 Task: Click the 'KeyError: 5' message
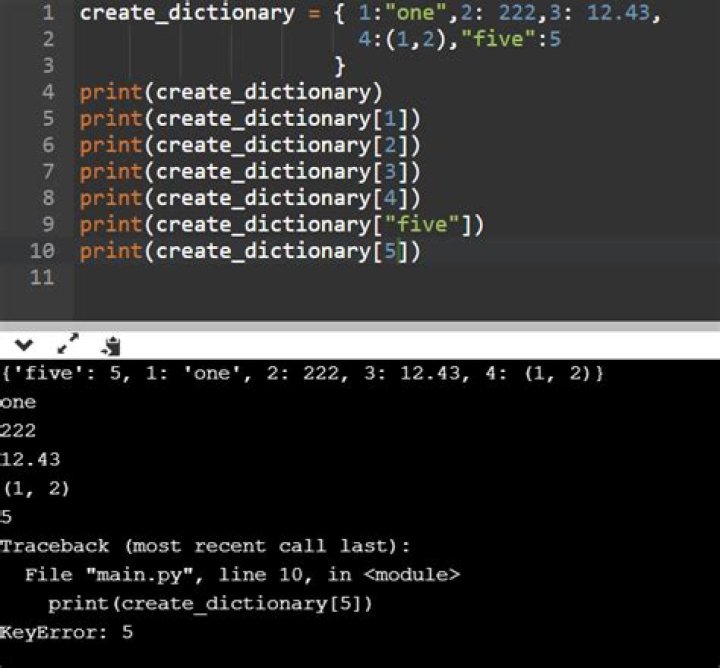click(67, 633)
